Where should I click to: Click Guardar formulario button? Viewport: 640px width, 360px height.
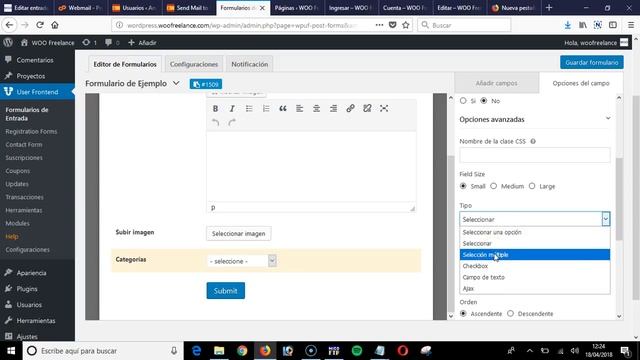pos(591,62)
